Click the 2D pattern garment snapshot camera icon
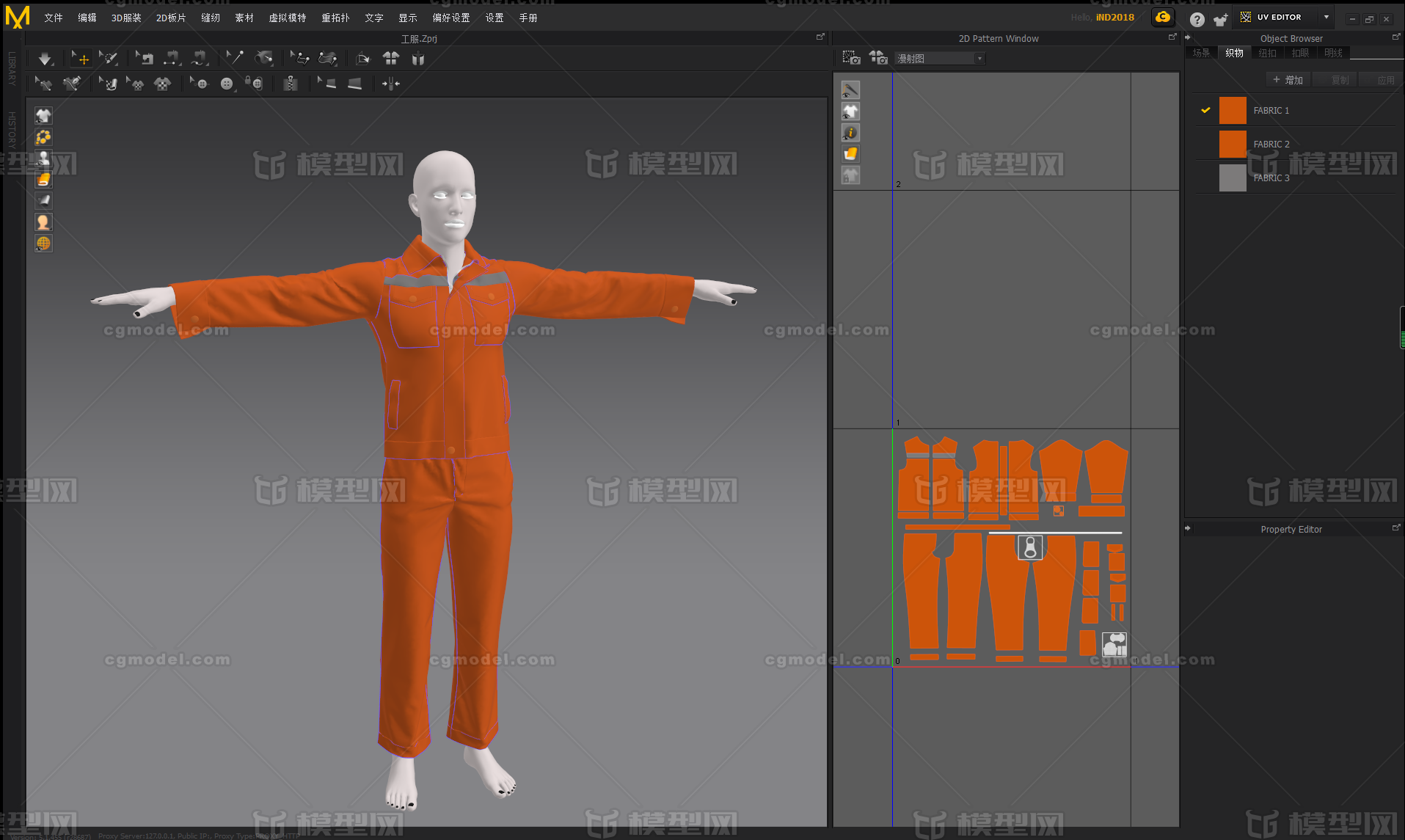The width and height of the screenshot is (1405, 840). click(x=878, y=58)
